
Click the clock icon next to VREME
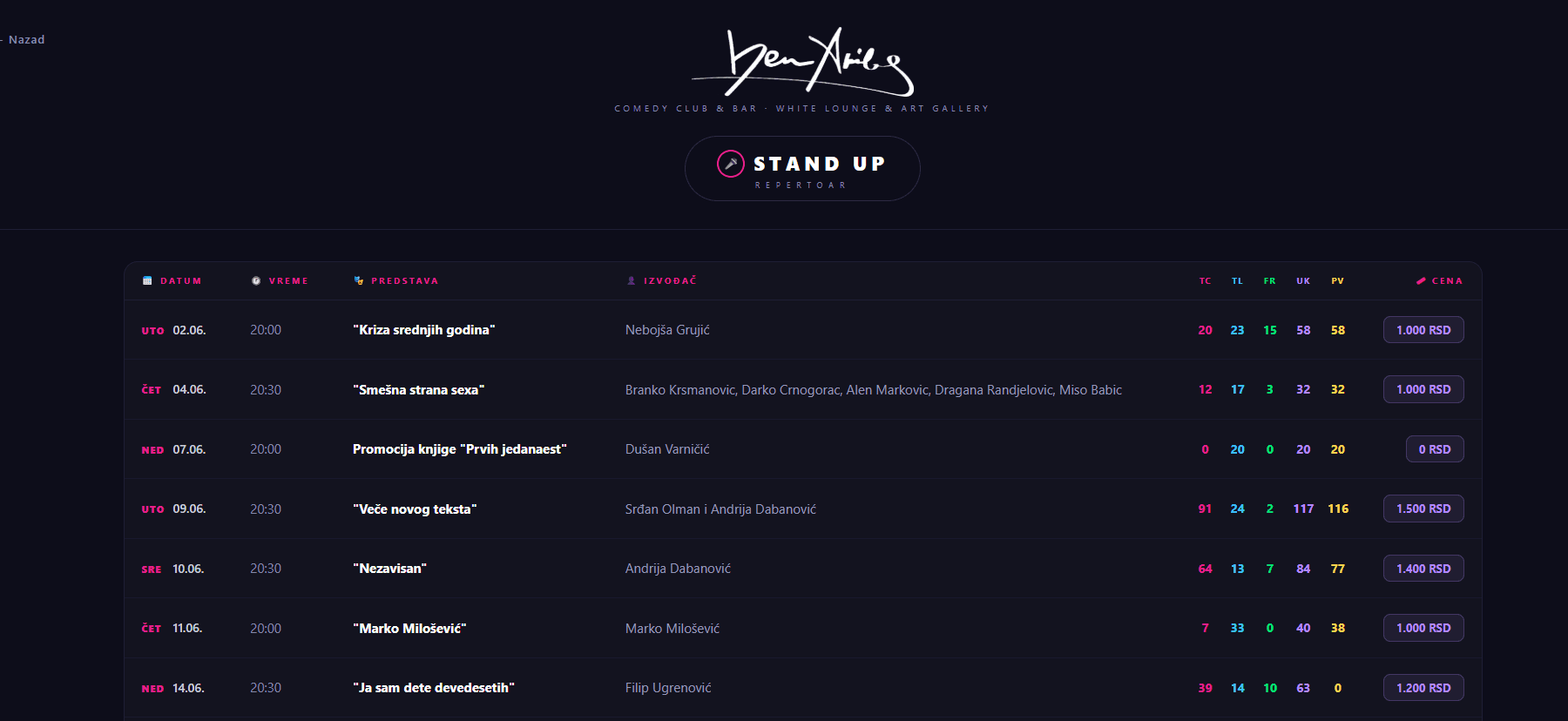coord(256,280)
